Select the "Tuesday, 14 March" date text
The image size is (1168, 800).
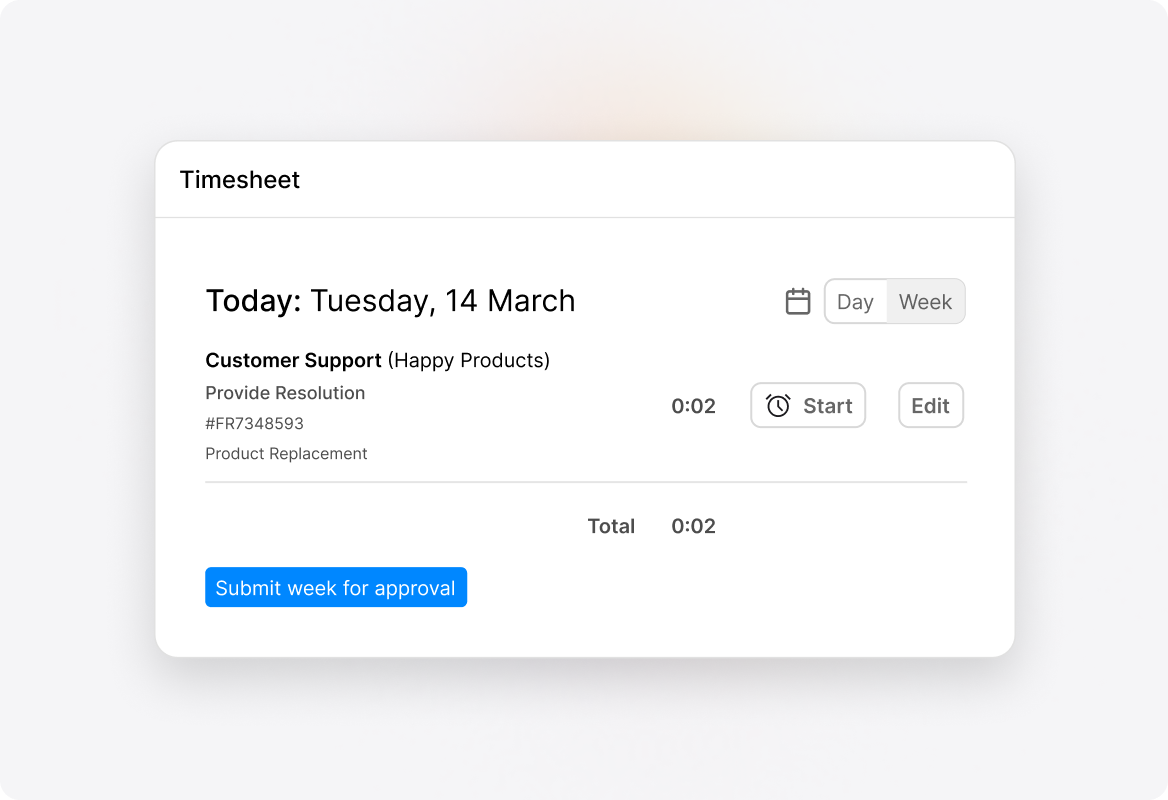click(442, 301)
